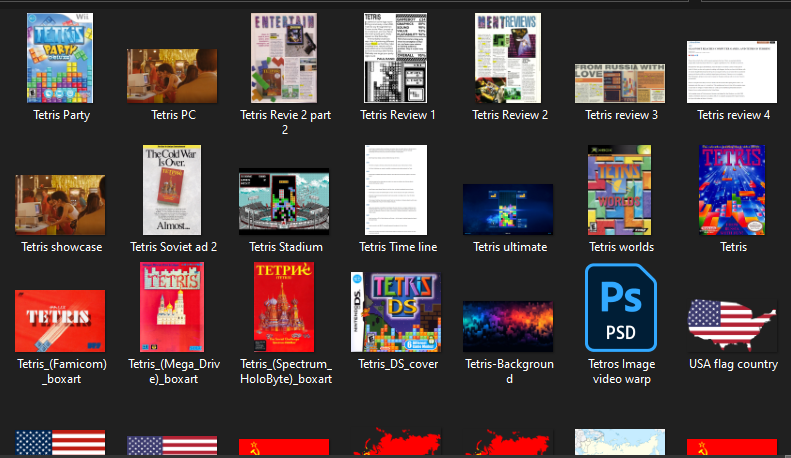Select the Tetris worlds Xbox cover thumbnail
The height and width of the screenshot is (458, 791).
click(619, 190)
